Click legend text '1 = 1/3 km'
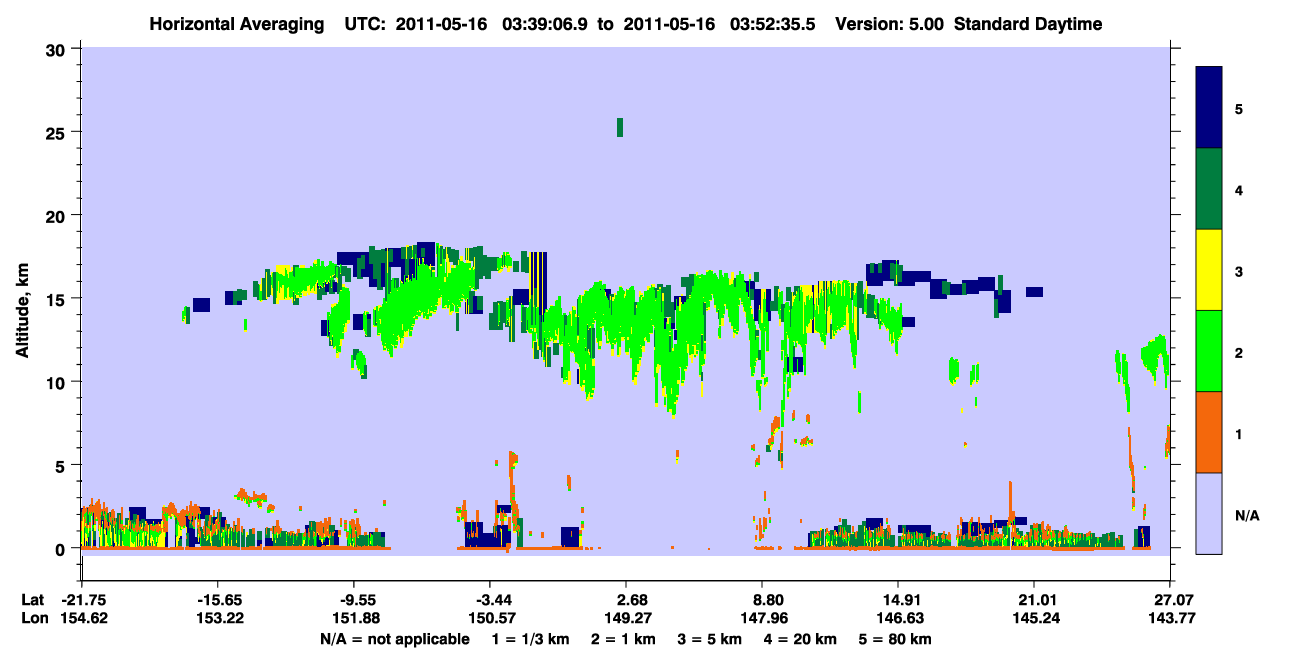This screenshot has height=667, width=1300. 531,638
